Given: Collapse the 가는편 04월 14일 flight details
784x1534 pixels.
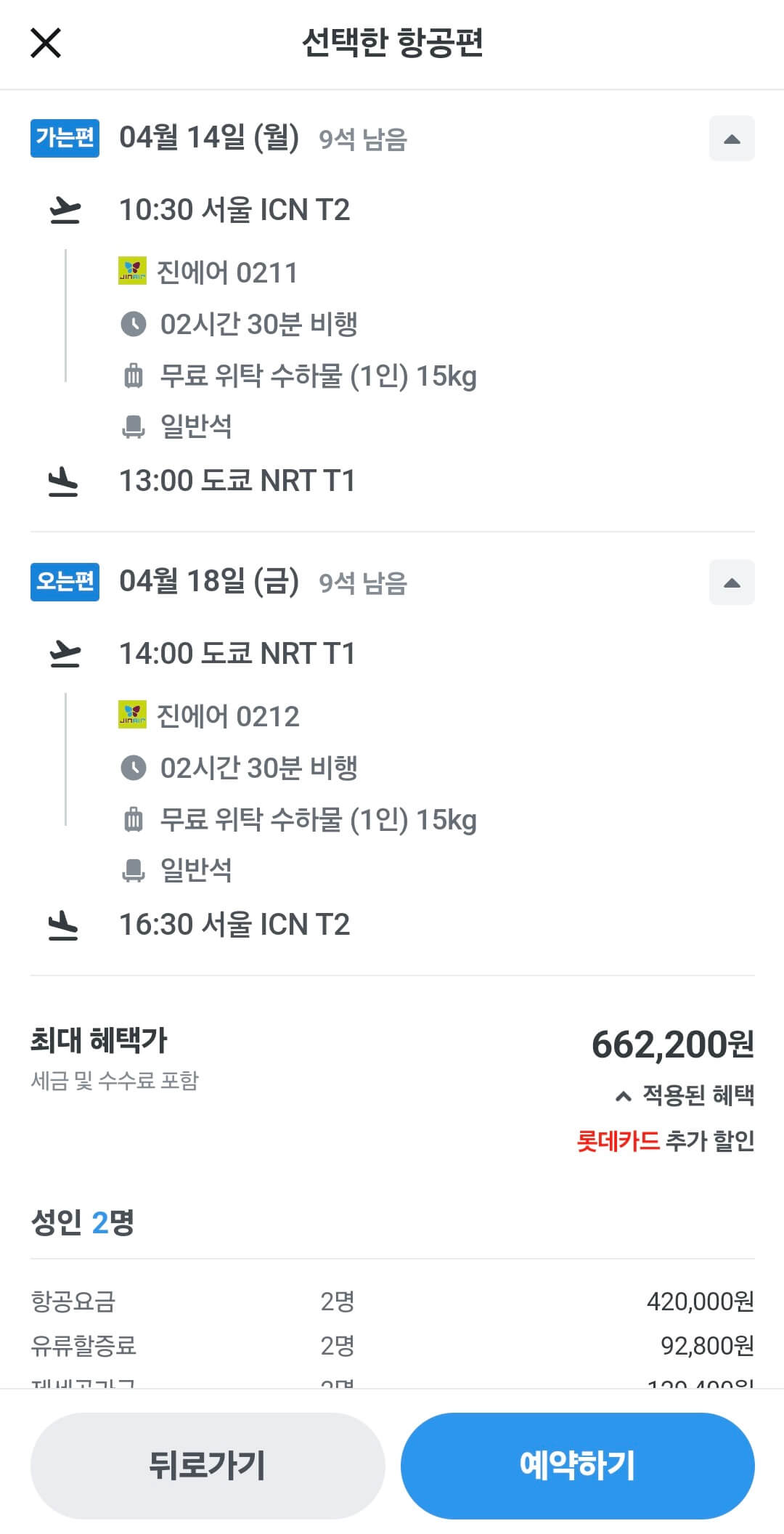Looking at the screenshot, I should [x=731, y=139].
